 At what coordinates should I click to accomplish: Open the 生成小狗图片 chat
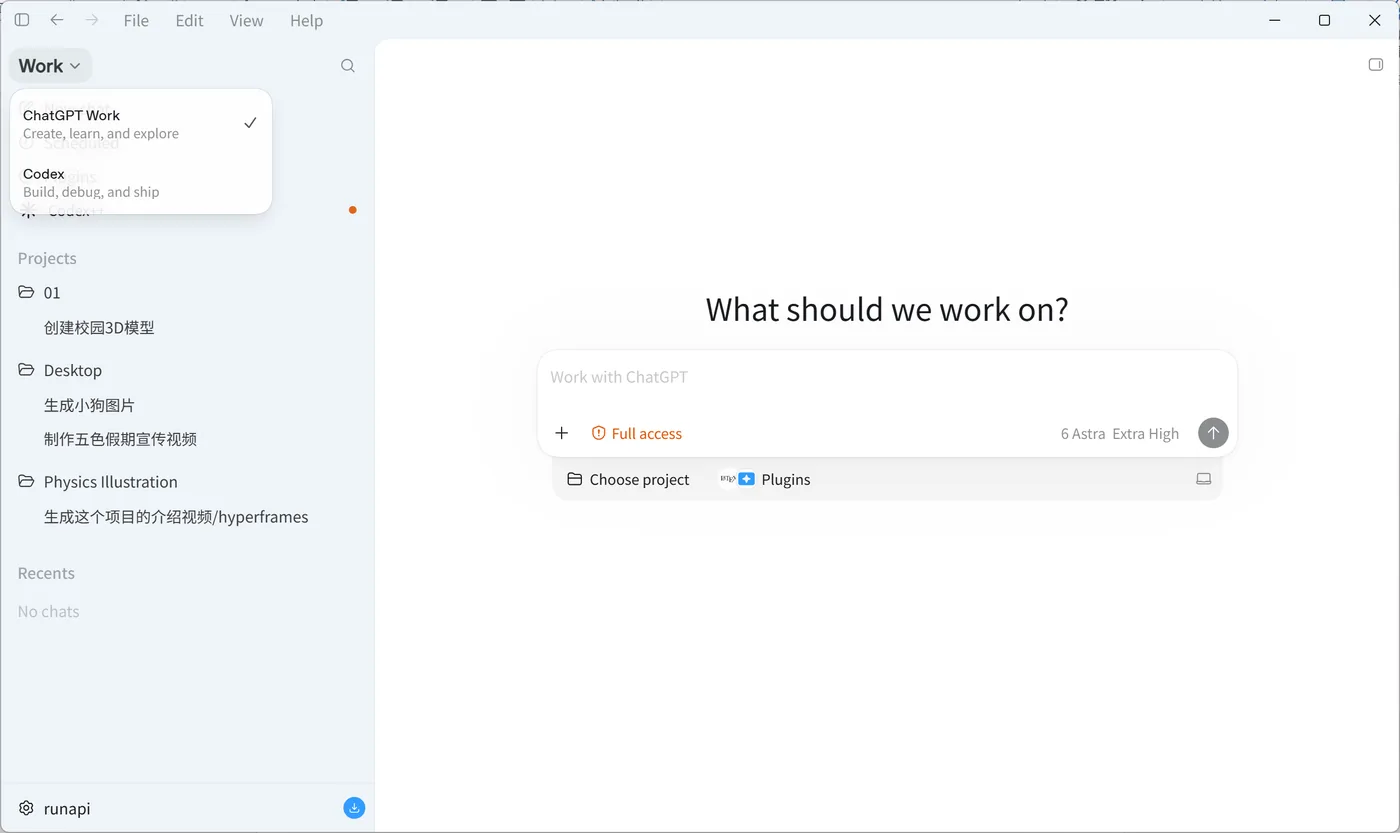89,405
